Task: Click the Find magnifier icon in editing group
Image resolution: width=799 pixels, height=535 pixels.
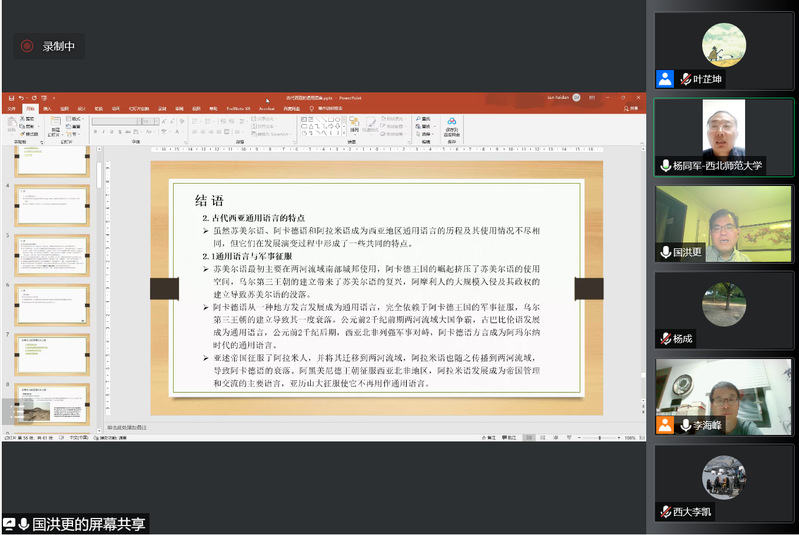Action: [x=416, y=119]
